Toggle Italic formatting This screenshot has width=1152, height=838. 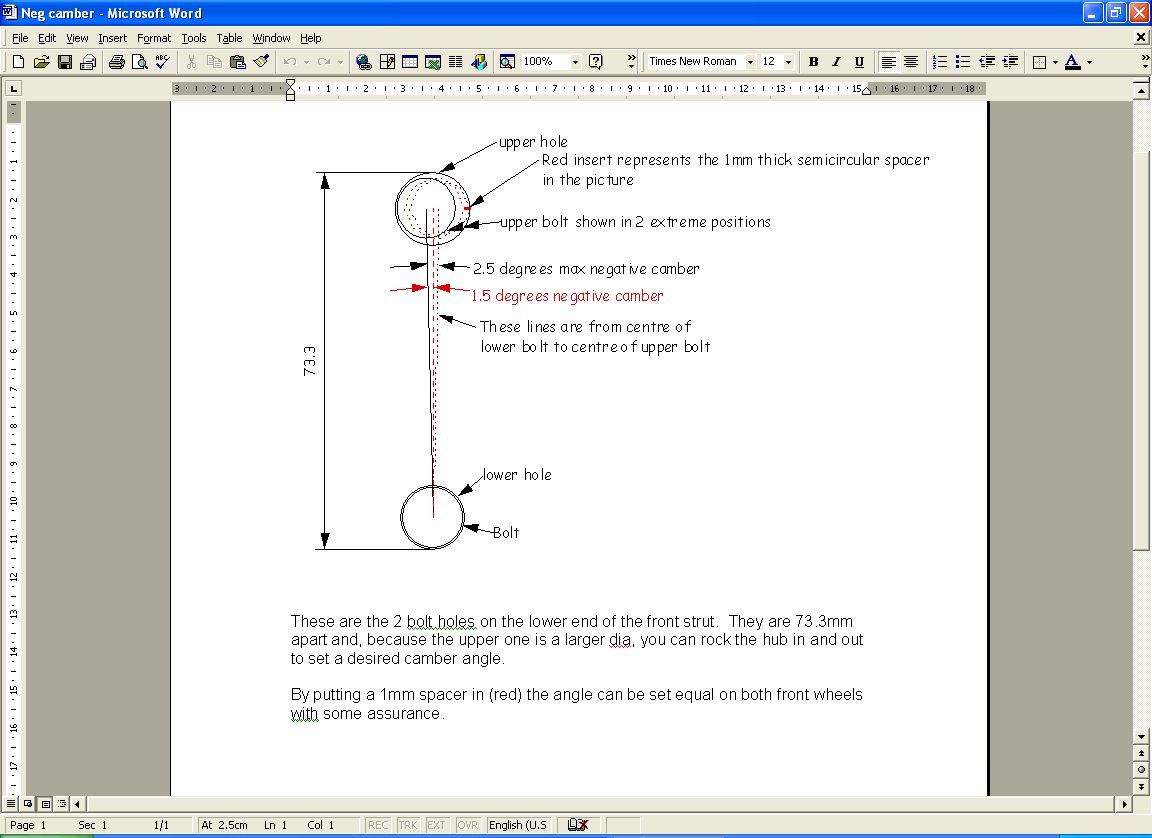click(836, 62)
